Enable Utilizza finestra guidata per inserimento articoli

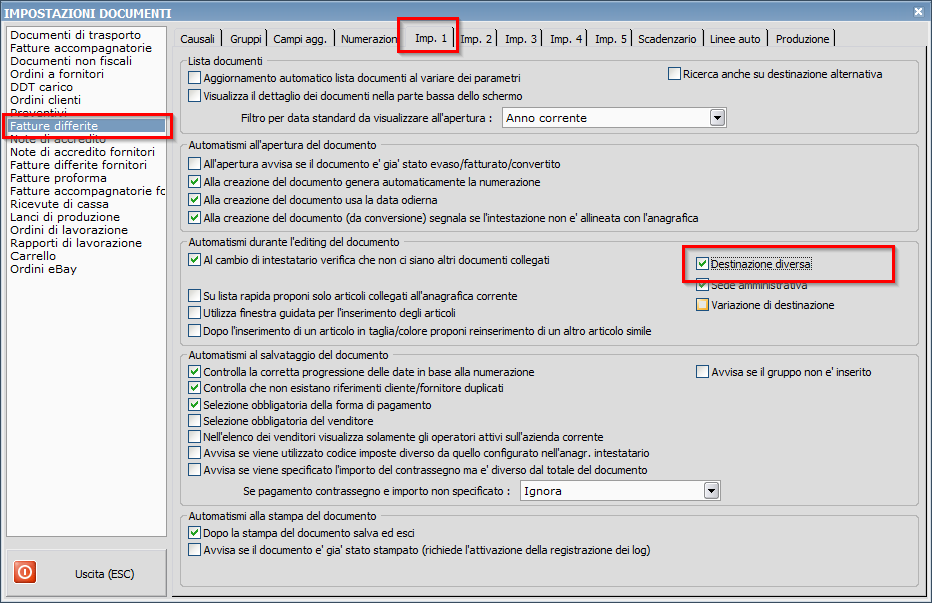point(194,312)
